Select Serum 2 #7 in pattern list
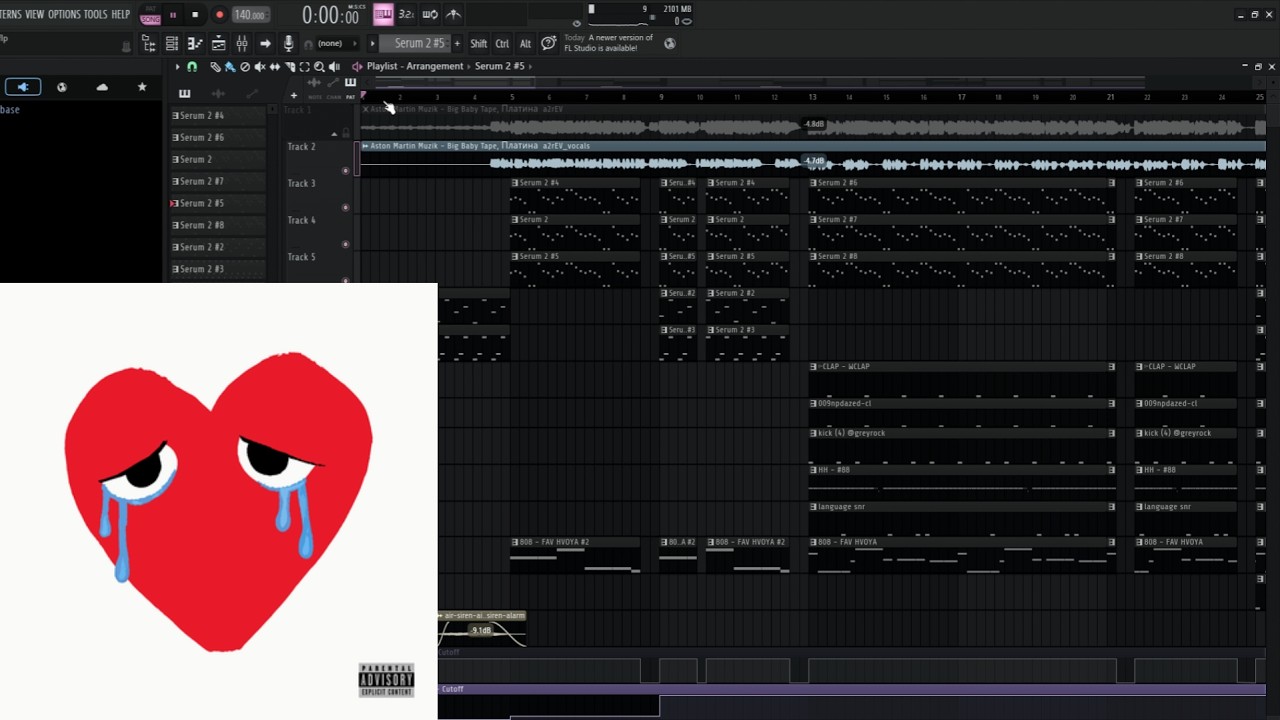Image resolution: width=1280 pixels, height=720 pixels. pos(218,181)
